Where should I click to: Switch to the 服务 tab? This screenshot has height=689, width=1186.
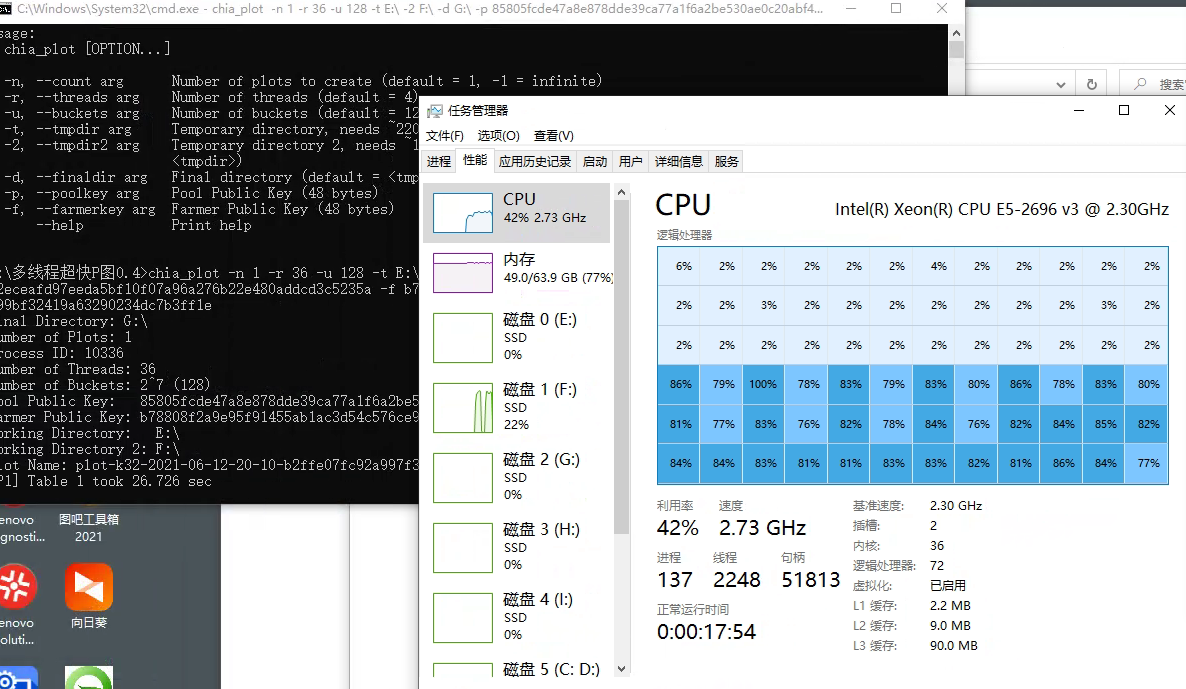(726, 161)
